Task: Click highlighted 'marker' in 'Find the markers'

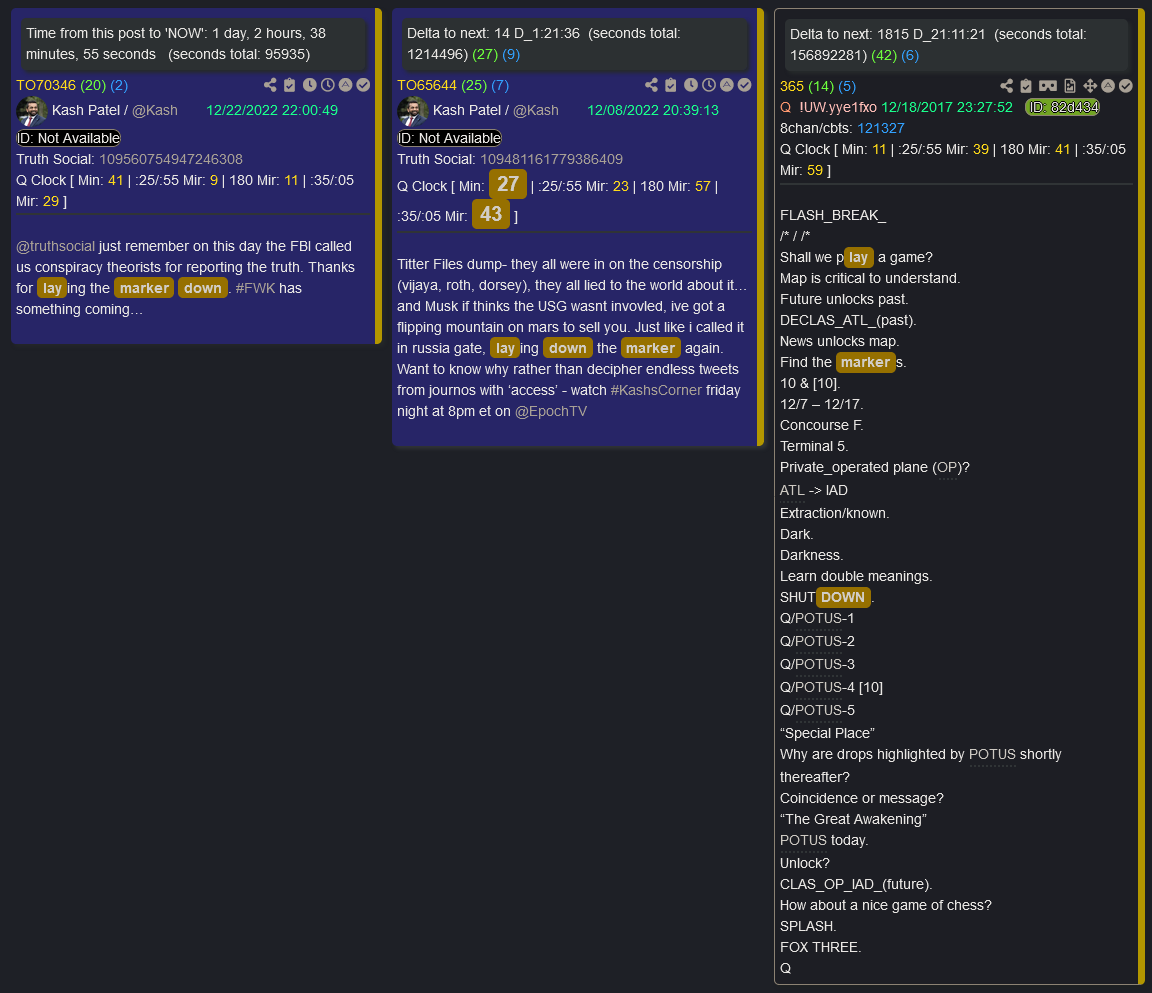Action: coord(865,362)
